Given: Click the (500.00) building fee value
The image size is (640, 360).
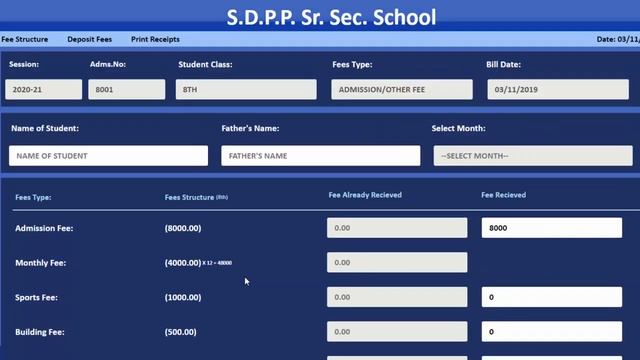Looking at the screenshot, I should pos(180,332).
